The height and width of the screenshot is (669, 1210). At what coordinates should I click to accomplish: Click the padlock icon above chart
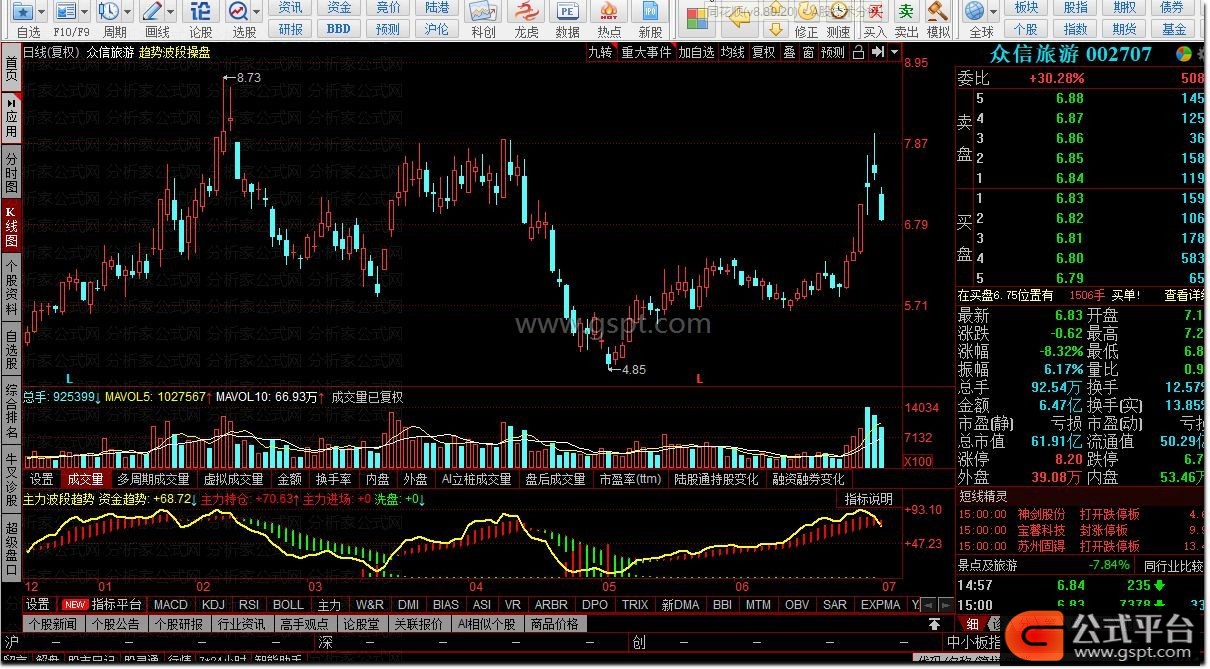858,52
